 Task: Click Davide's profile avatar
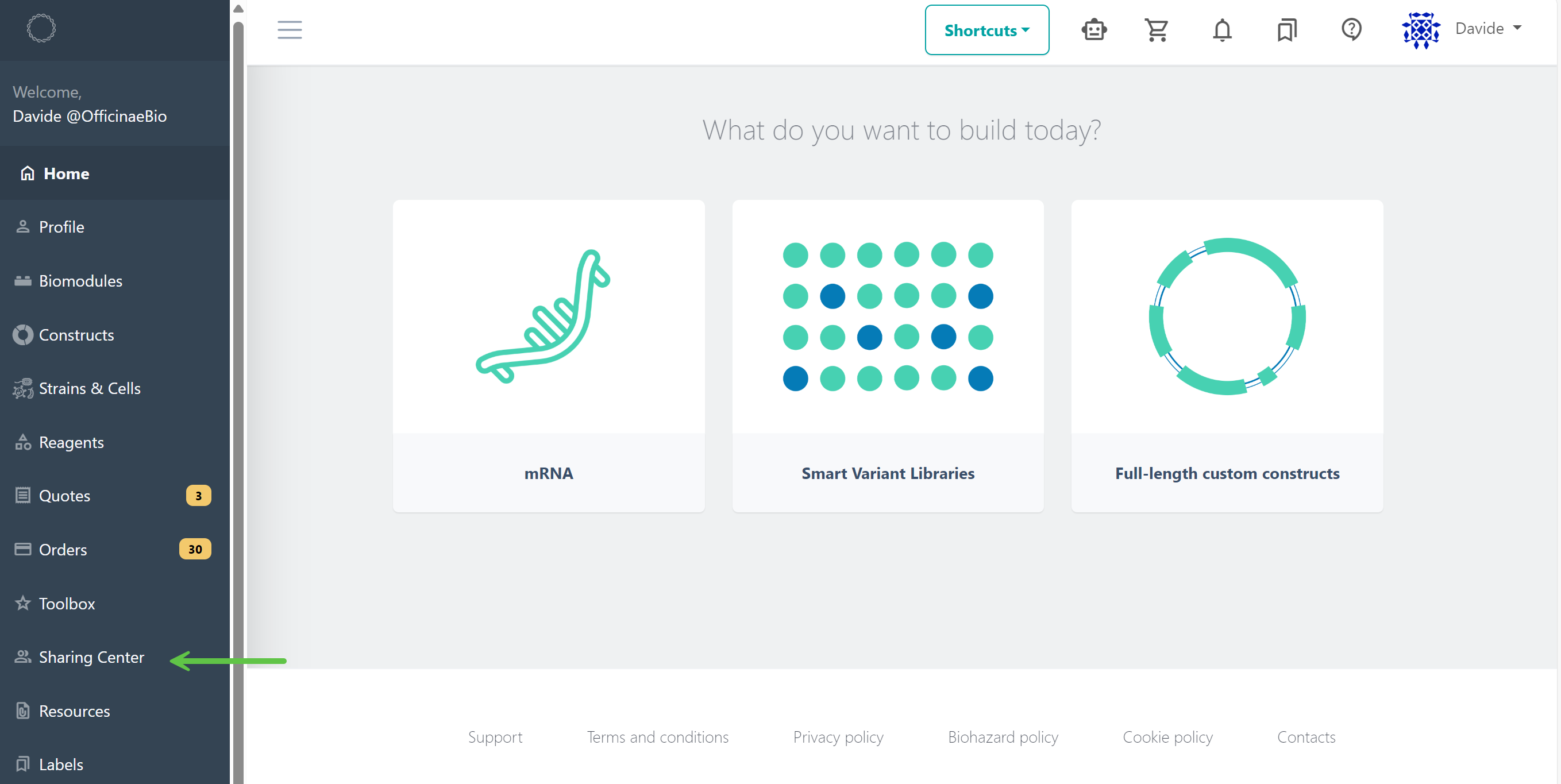pos(1420,29)
